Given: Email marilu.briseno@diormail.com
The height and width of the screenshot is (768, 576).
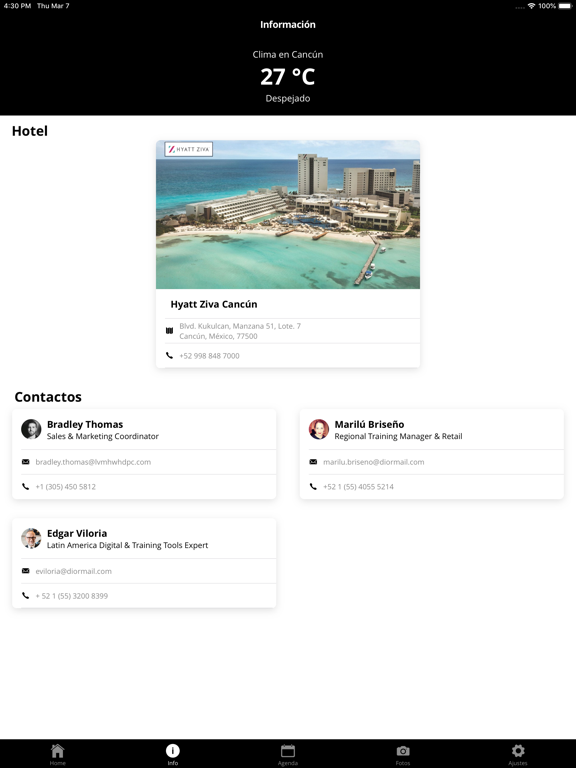Looking at the screenshot, I should click(374, 462).
